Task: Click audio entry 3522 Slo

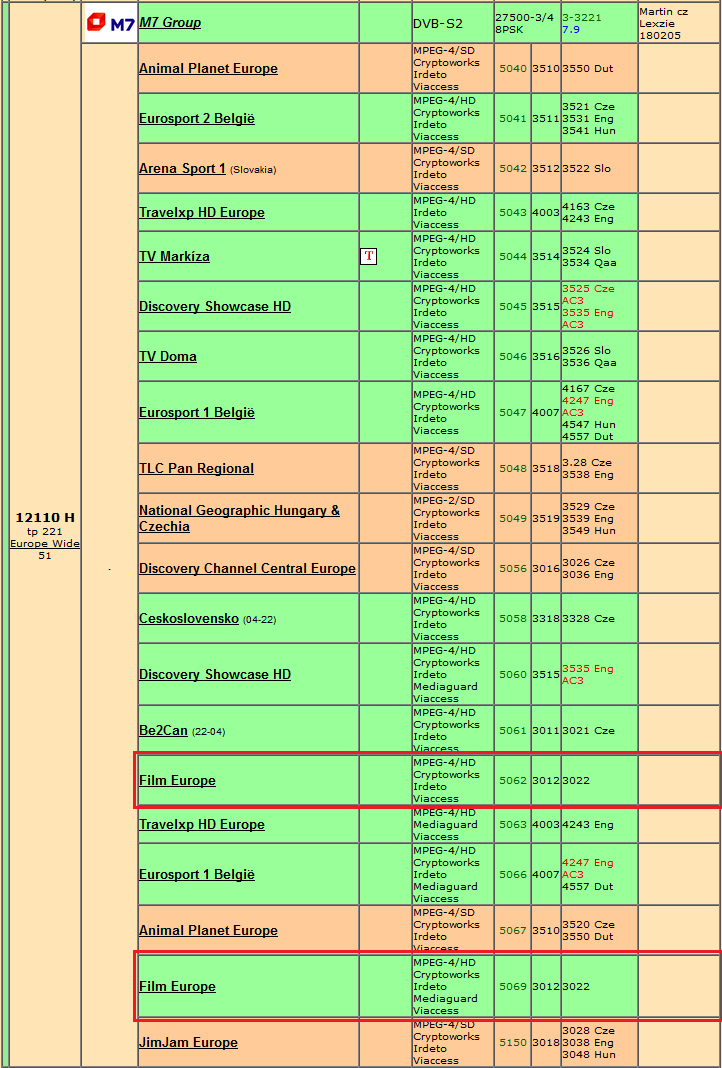Action: pyautogui.click(x=586, y=168)
